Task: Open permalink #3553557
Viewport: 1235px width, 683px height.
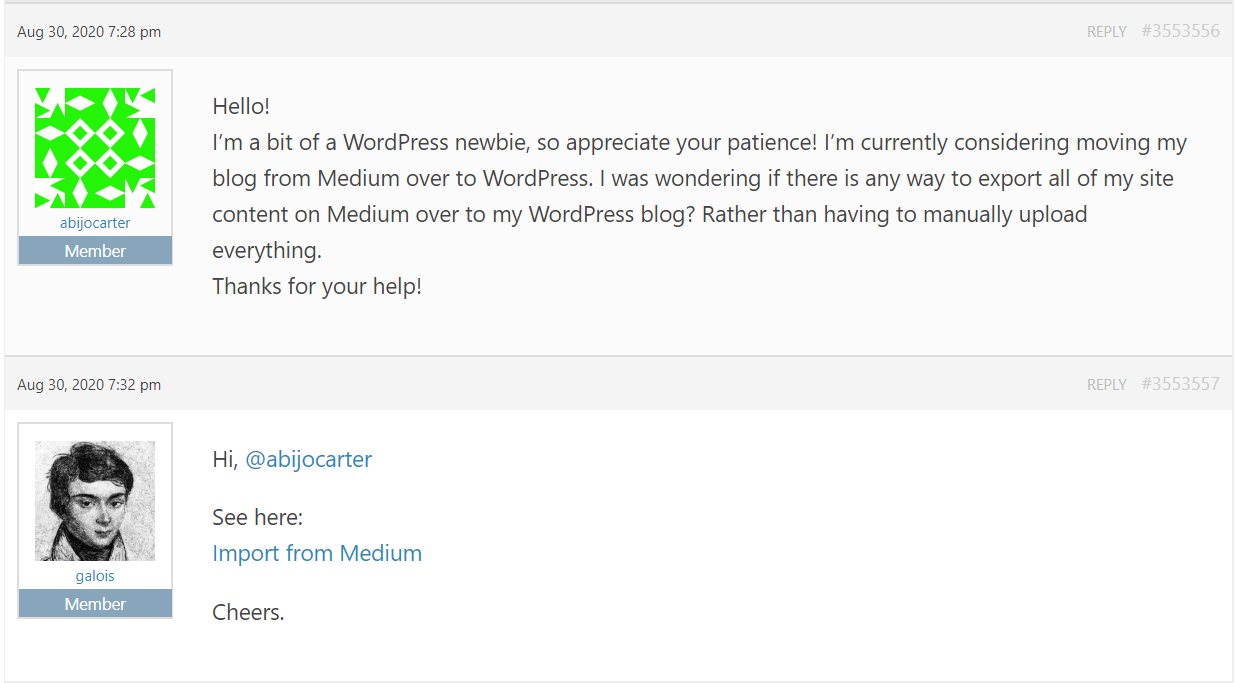Action: pyautogui.click(x=1180, y=384)
